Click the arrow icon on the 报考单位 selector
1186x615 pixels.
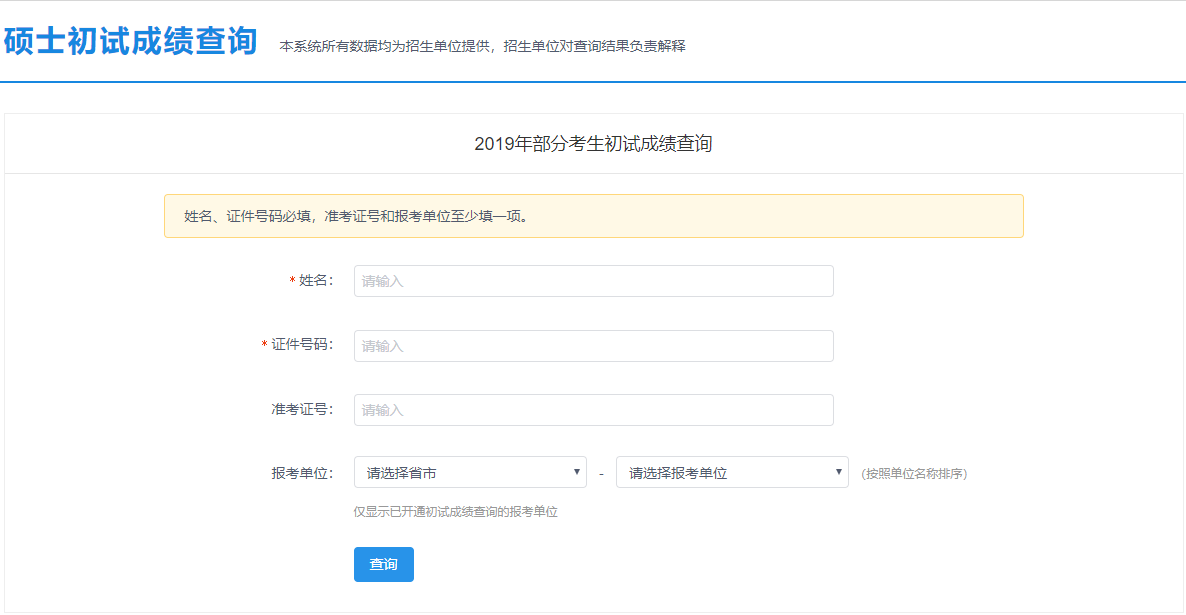(x=838, y=472)
